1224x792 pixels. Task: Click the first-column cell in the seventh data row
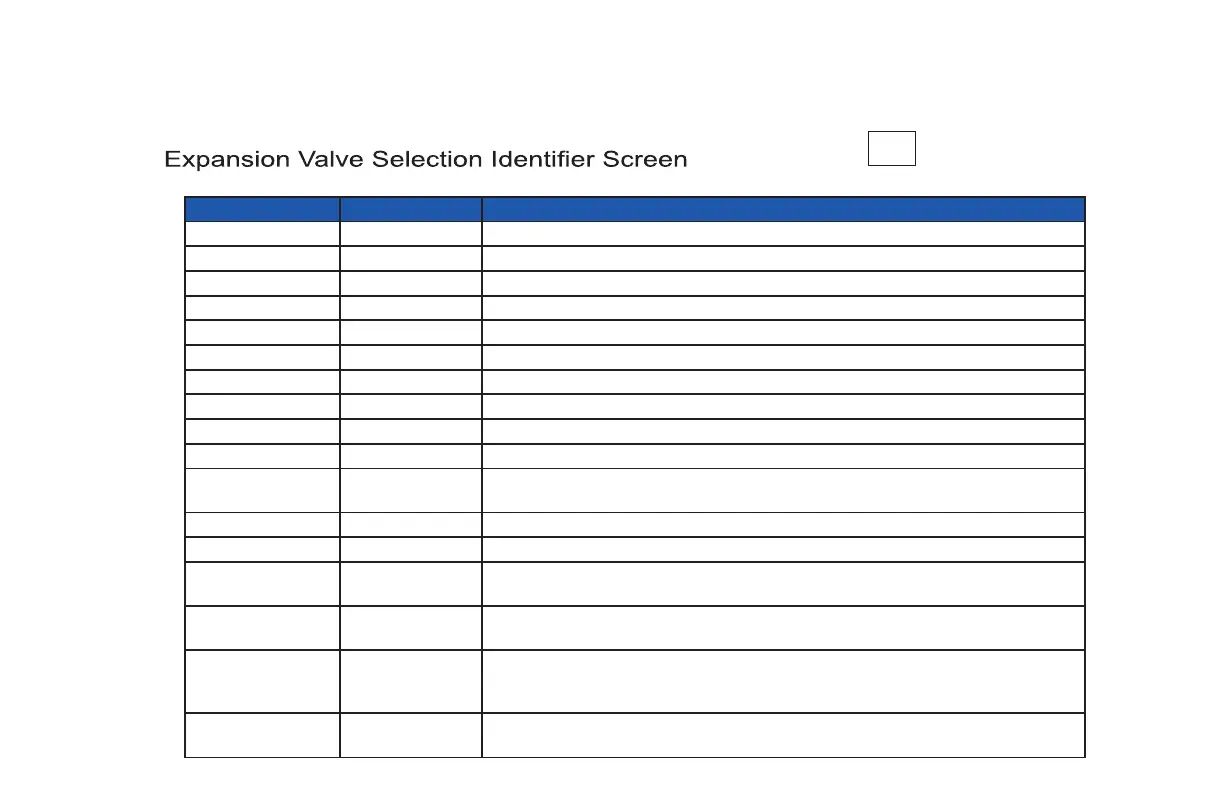pos(262,382)
